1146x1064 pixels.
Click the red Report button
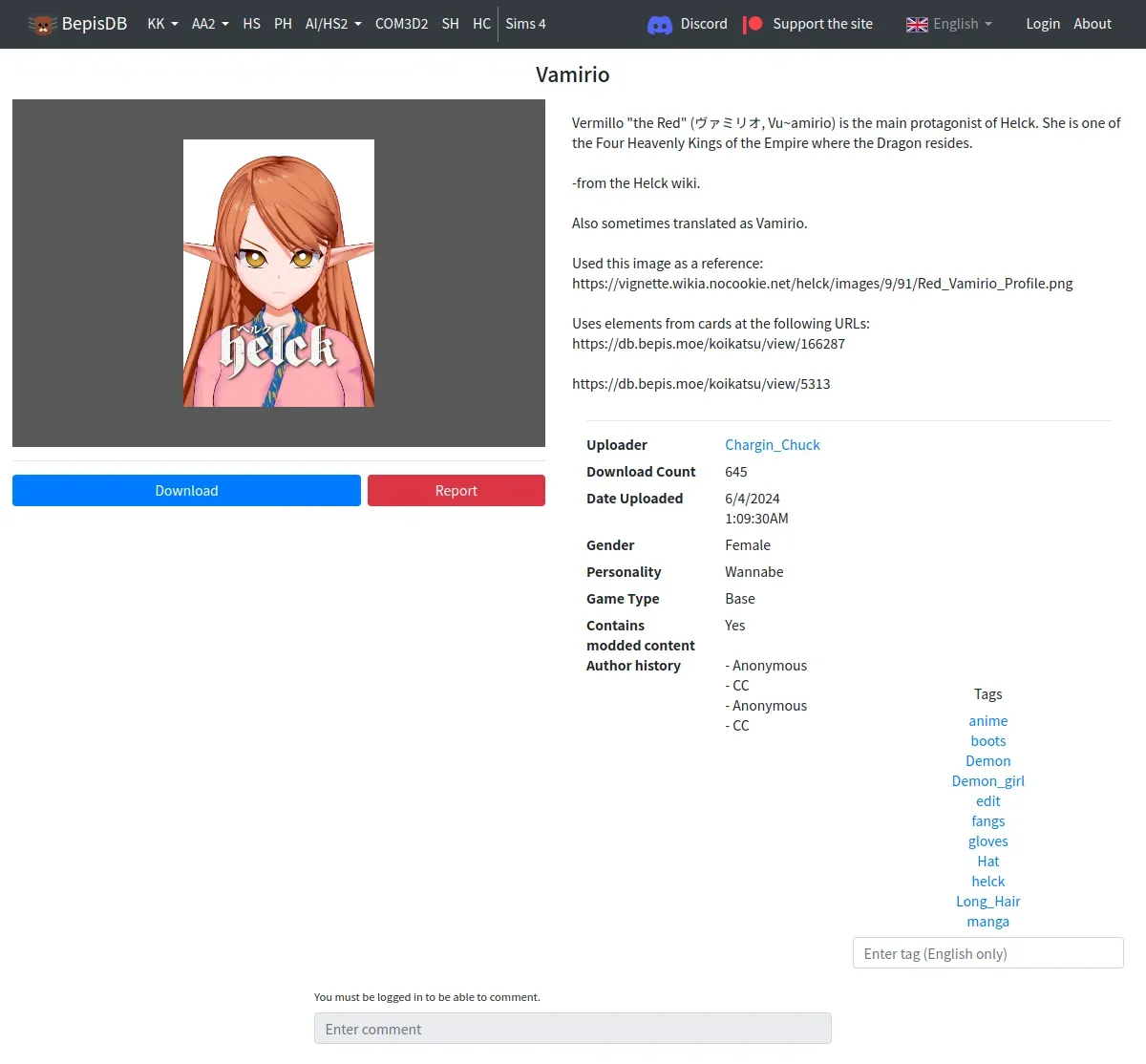coord(456,491)
